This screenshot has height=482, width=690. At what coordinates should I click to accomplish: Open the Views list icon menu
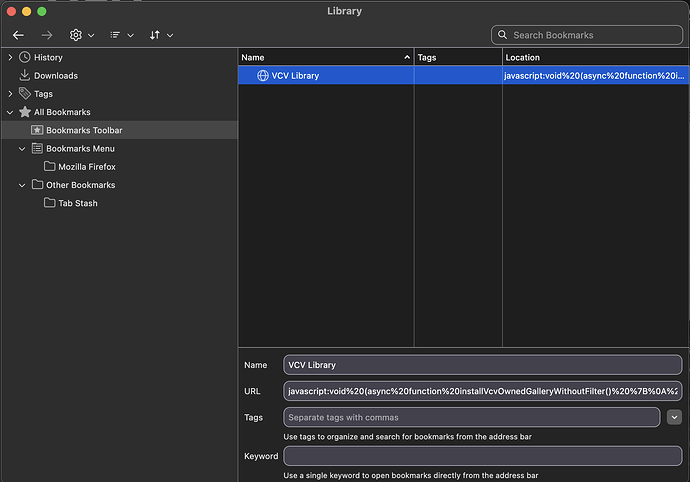point(115,35)
